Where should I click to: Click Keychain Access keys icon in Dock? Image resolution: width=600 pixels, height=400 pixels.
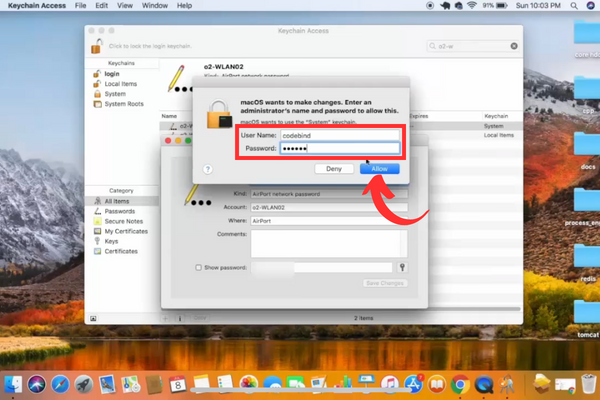507,384
